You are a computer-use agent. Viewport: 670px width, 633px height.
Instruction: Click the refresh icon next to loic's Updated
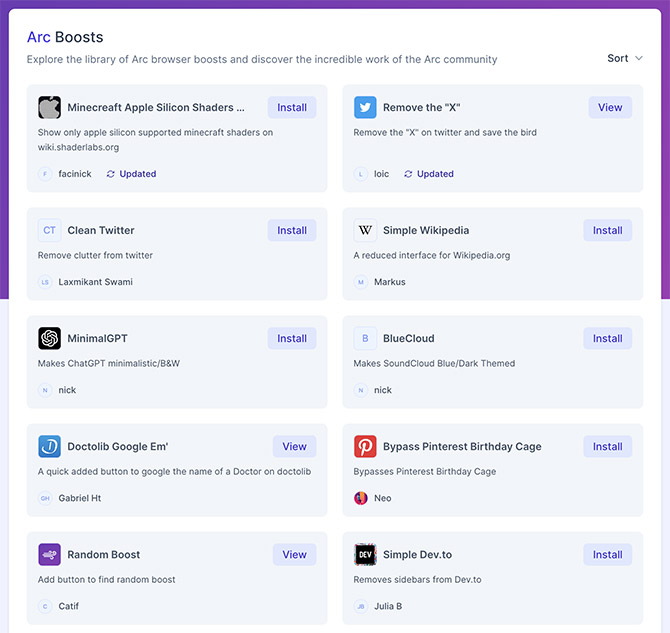tap(408, 174)
